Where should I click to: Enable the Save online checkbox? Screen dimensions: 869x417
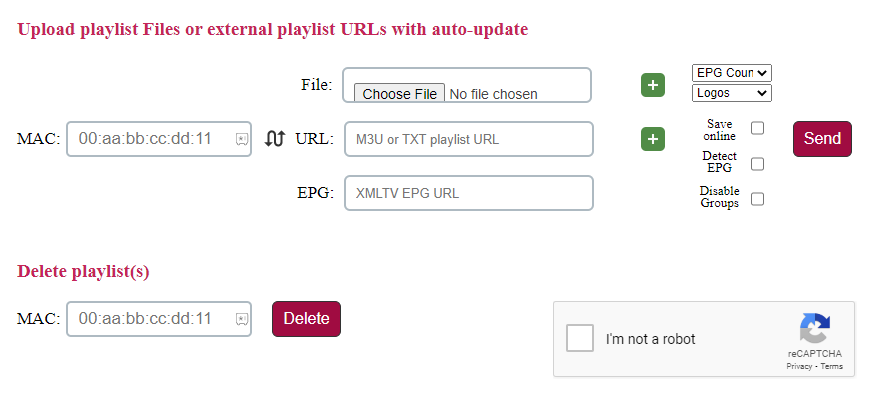point(757,128)
